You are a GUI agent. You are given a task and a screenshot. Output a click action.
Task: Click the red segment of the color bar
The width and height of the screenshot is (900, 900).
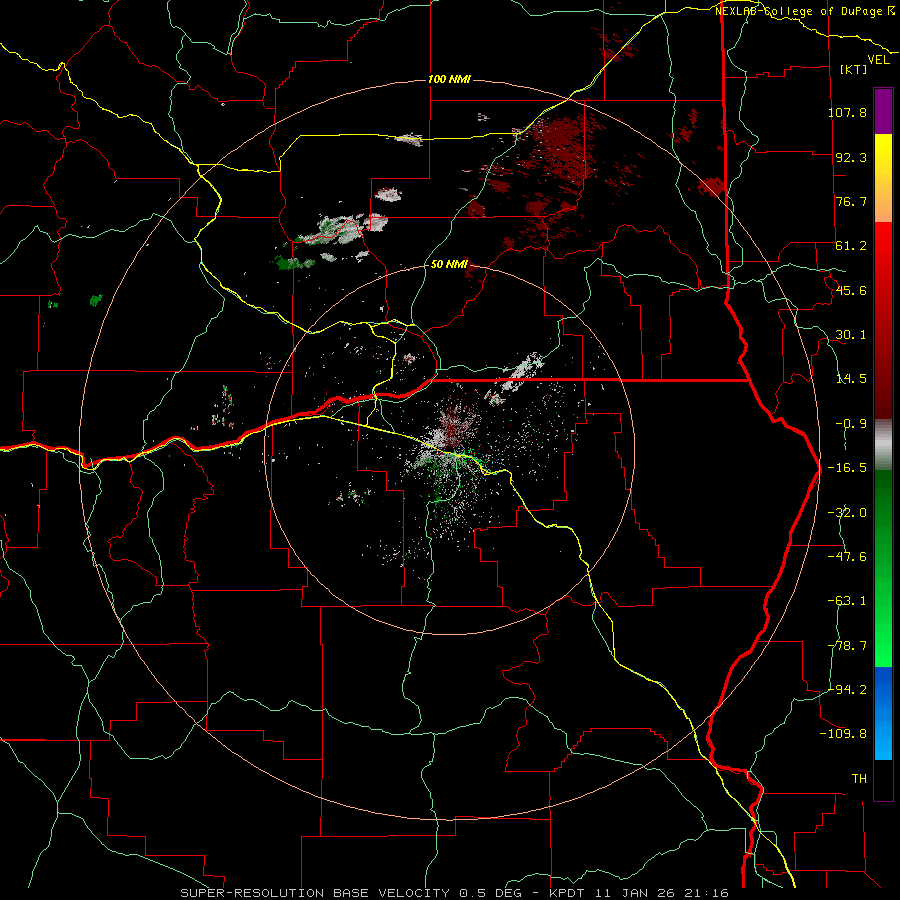[x=883, y=320]
